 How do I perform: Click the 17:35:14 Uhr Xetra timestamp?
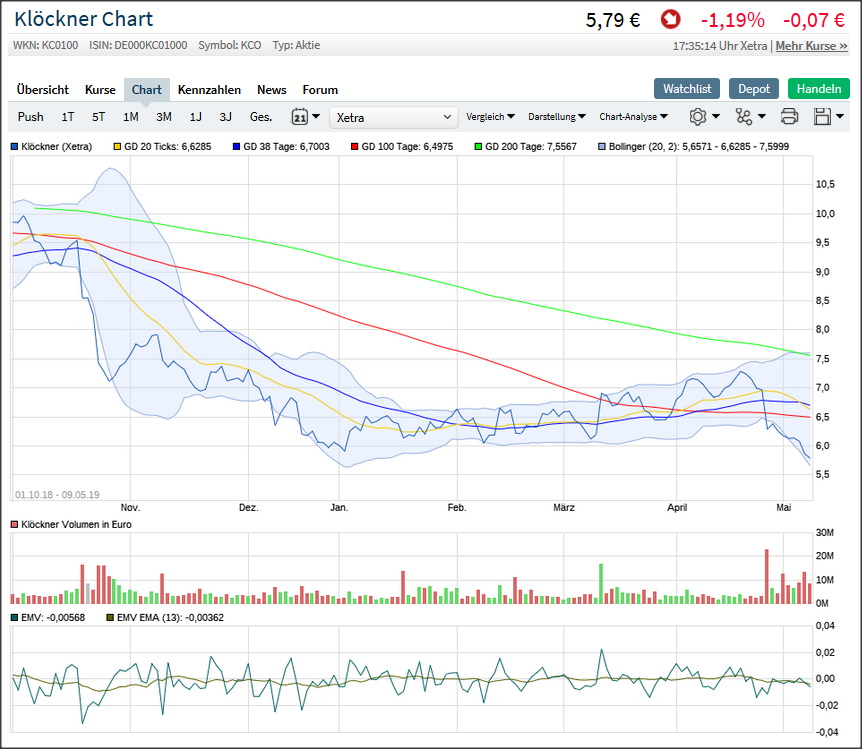720,46
